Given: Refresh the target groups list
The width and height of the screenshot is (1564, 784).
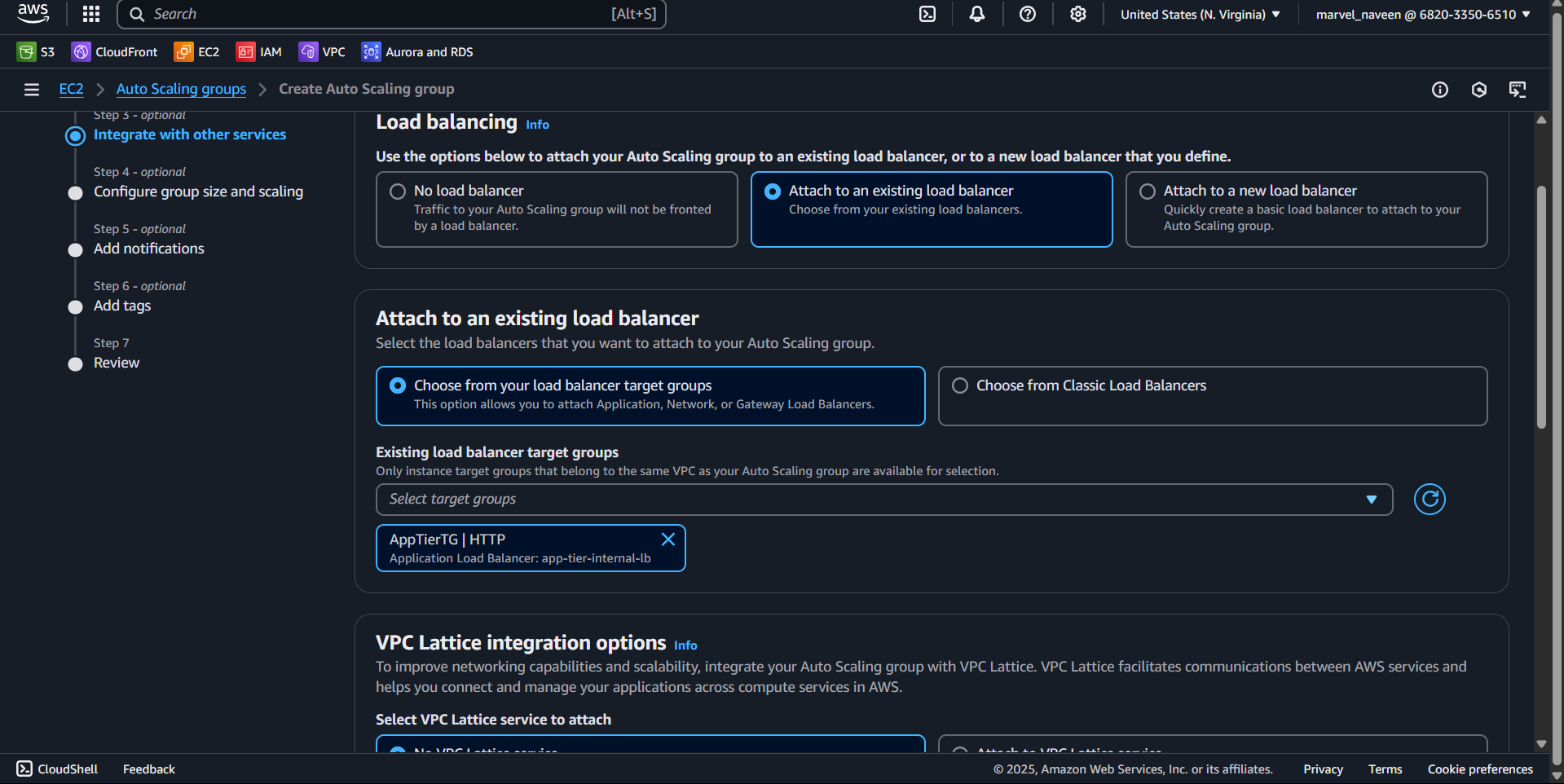Looking at the screenshot, I should pos(1430,499).
